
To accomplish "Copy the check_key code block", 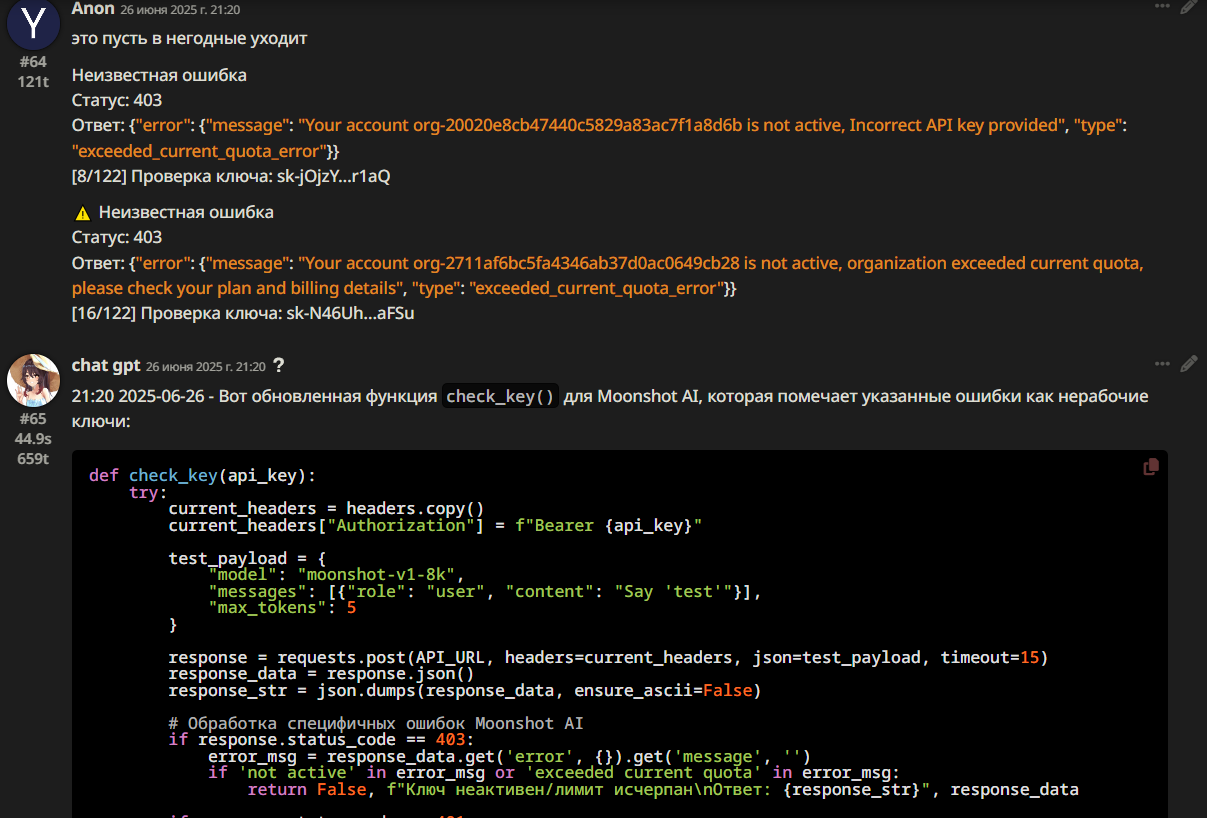I will pos(1151,466).
